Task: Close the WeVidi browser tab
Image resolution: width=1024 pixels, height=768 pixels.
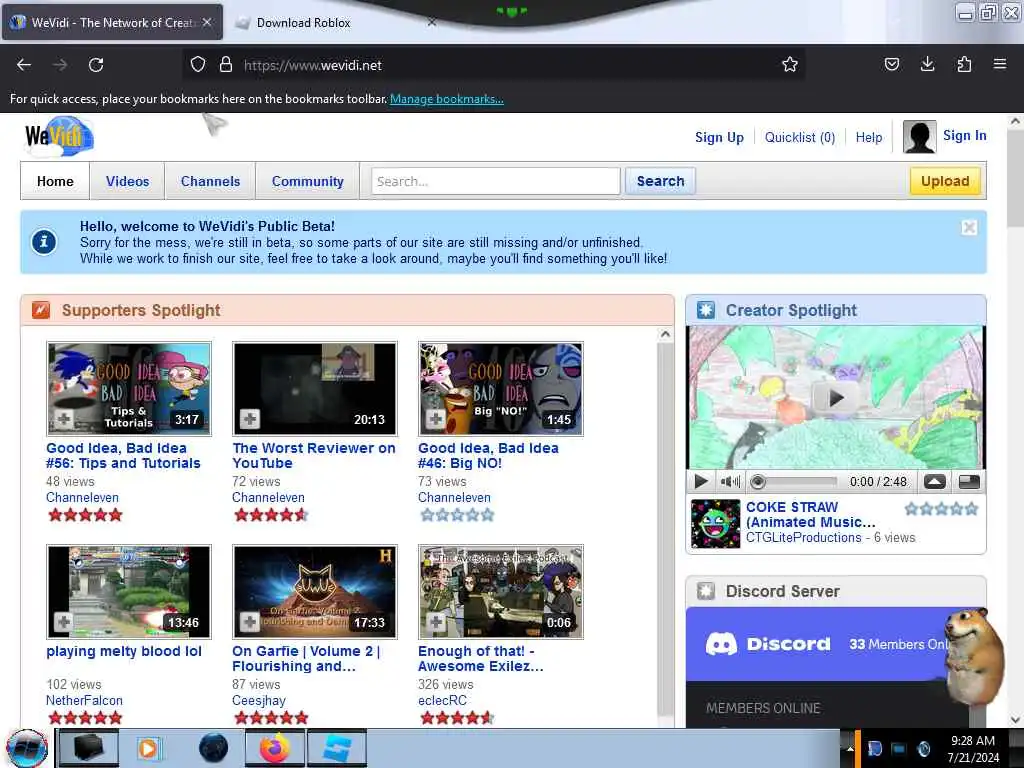Action: click(x=207, y=22)
